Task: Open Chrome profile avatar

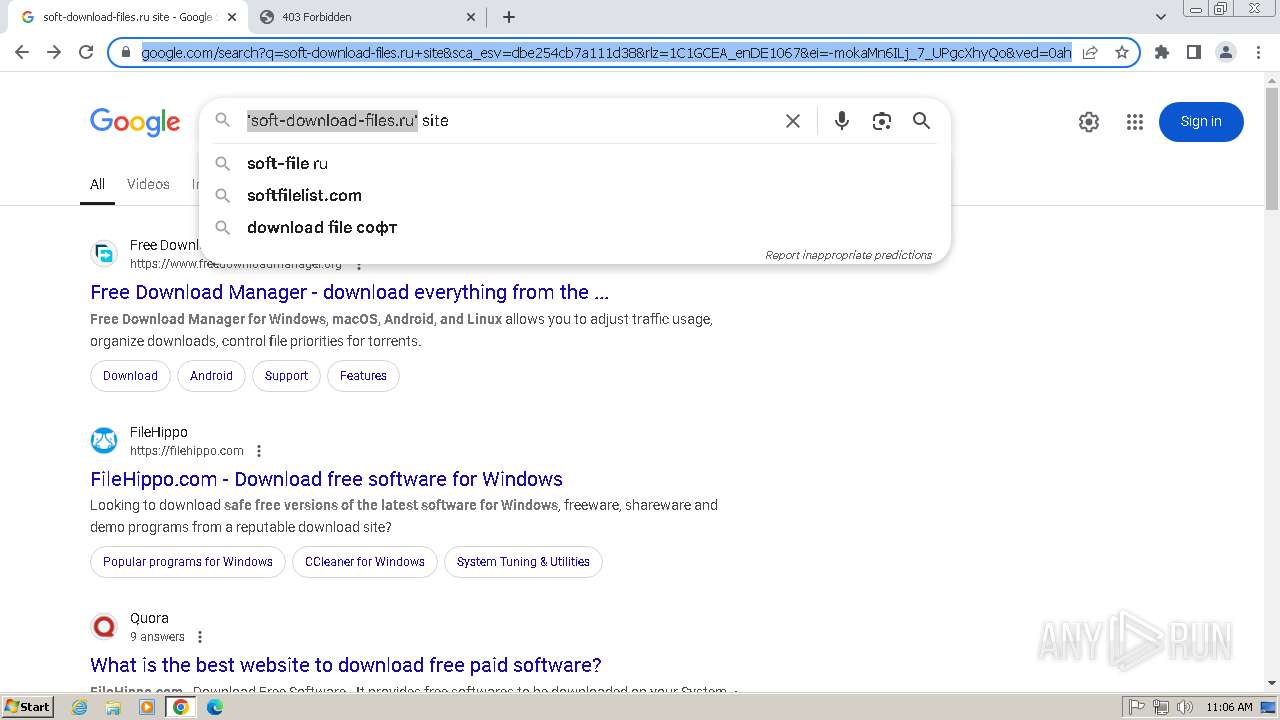Action: tap(1225, 52)
